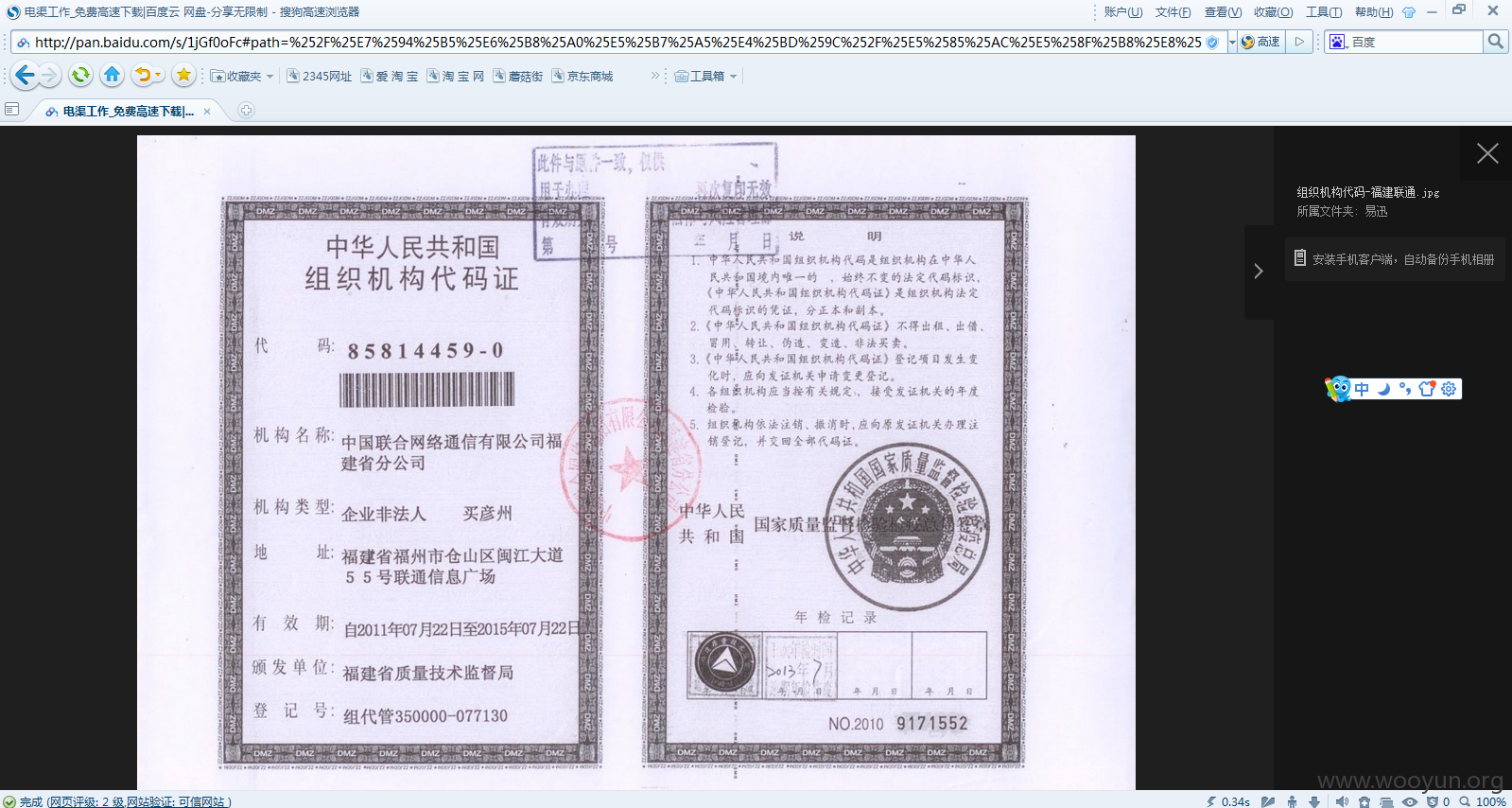
Task: Collapse the side panel with the chevron arrow
Action: click(1259, 272)
